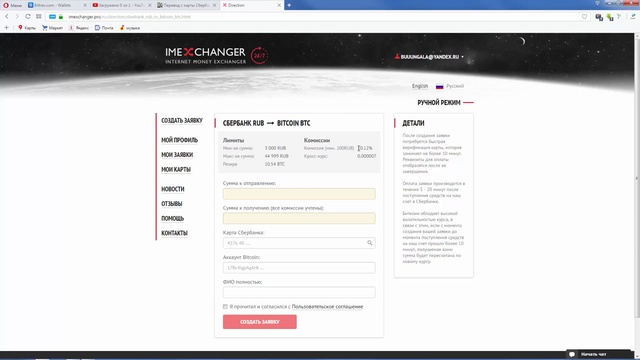Image resolution: width=640 pixels, height=360 pixels.
Task: Open Контакты in sidebar
Action: (174, 233)
